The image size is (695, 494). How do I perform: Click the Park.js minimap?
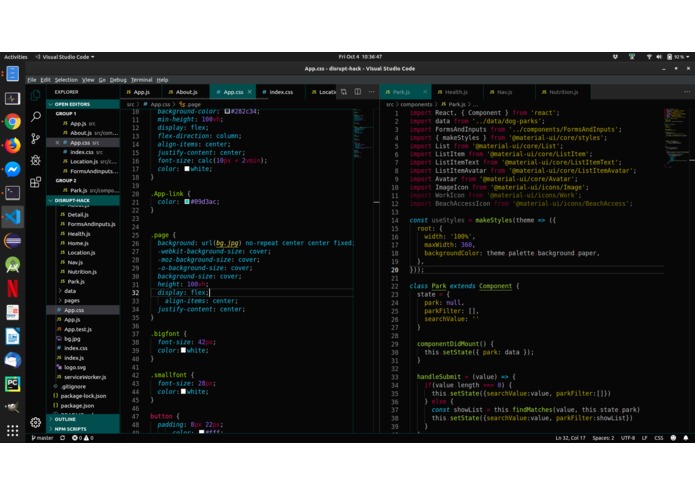pyautogui.click(x=677, y=138)
